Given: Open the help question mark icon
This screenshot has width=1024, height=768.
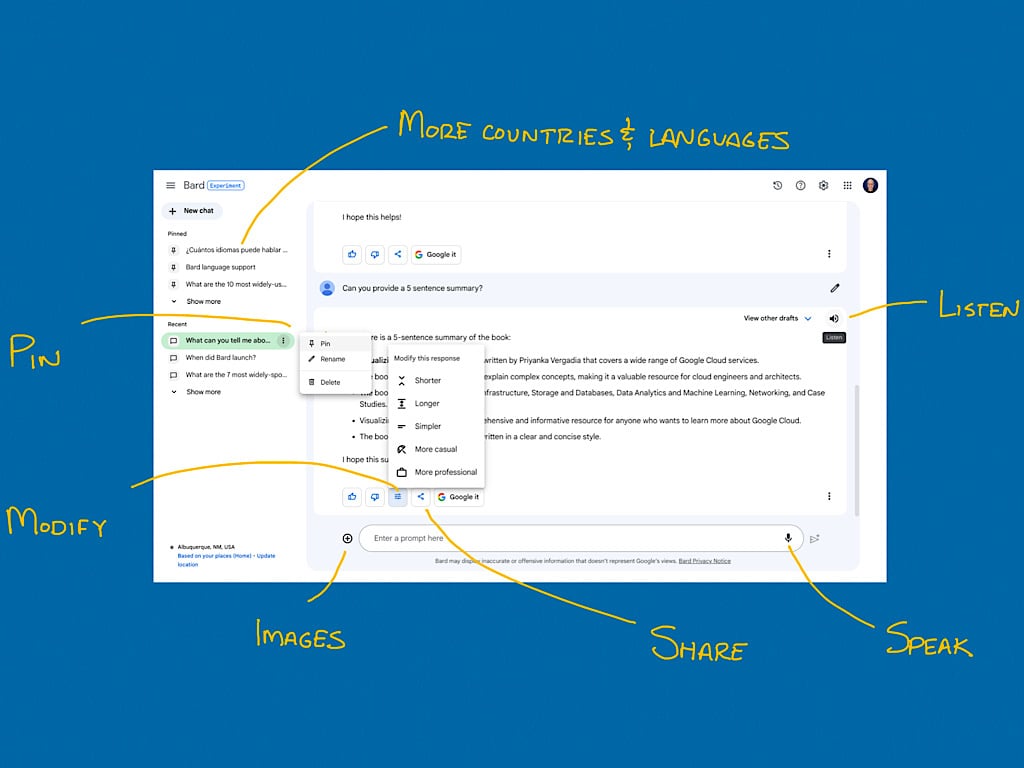Looking at the screenshot, I should tap(800, 185).
